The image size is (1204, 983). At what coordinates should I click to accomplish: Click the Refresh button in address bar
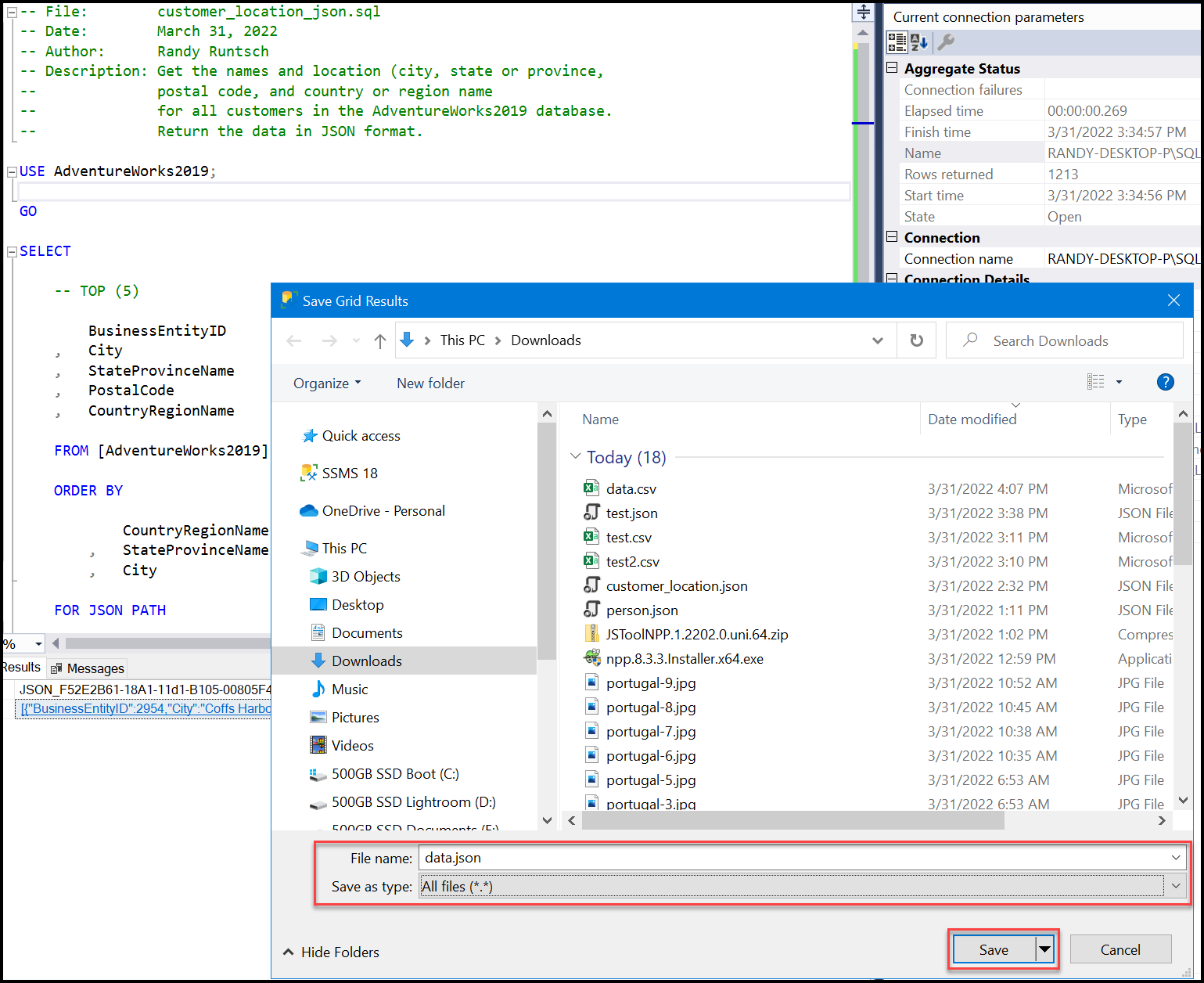(x=916, y=340)
